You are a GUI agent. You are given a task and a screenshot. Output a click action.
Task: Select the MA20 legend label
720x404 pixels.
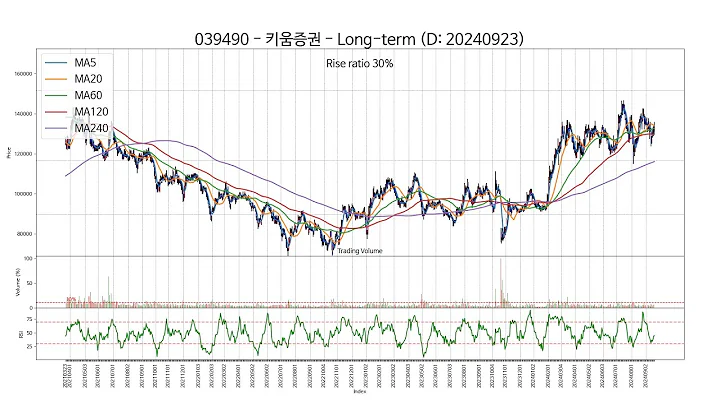(88, 79)
